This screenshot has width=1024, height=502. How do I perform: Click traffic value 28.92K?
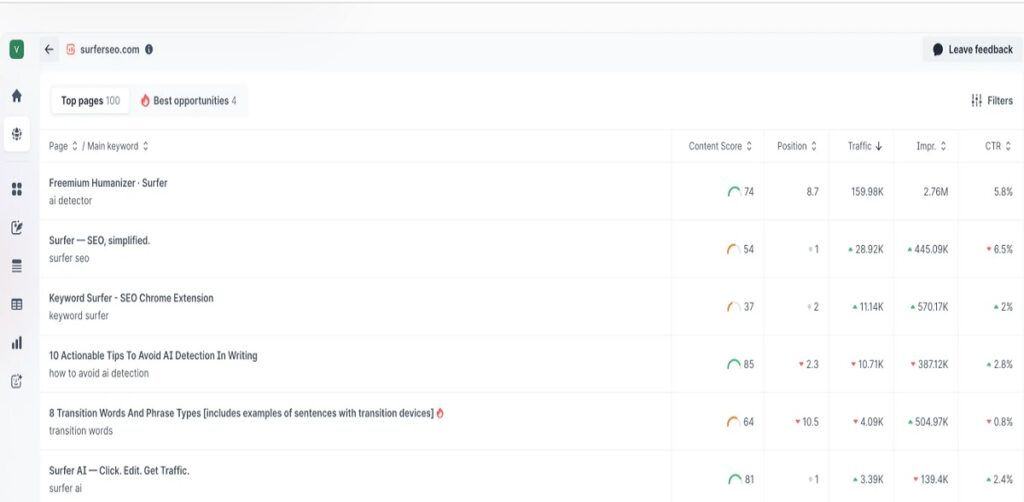[x=869, y=249]
